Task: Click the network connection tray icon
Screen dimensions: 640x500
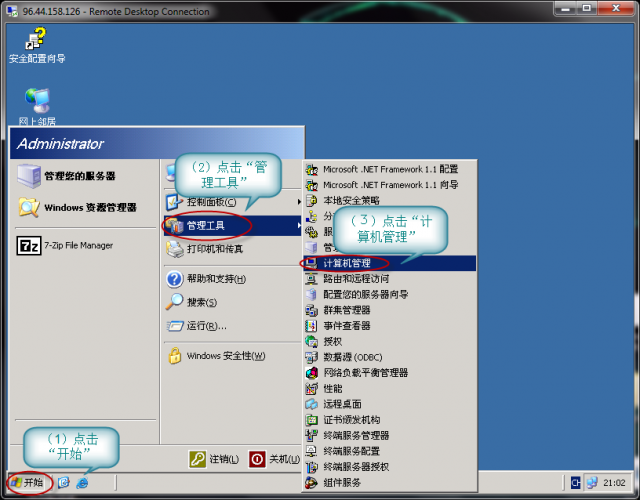Action: click(592, 483)
